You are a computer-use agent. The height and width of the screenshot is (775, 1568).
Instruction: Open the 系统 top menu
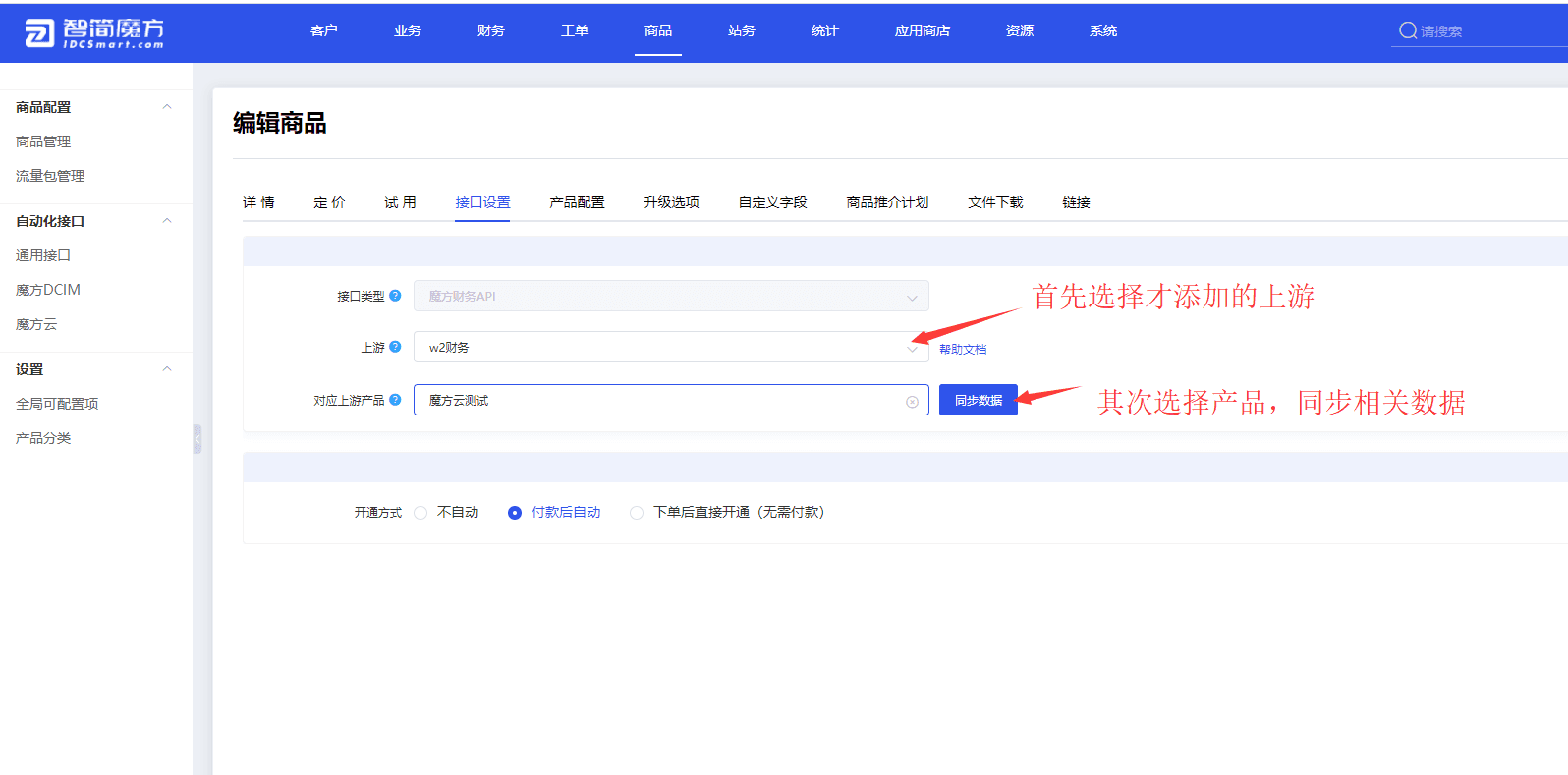click(1103, 30)
